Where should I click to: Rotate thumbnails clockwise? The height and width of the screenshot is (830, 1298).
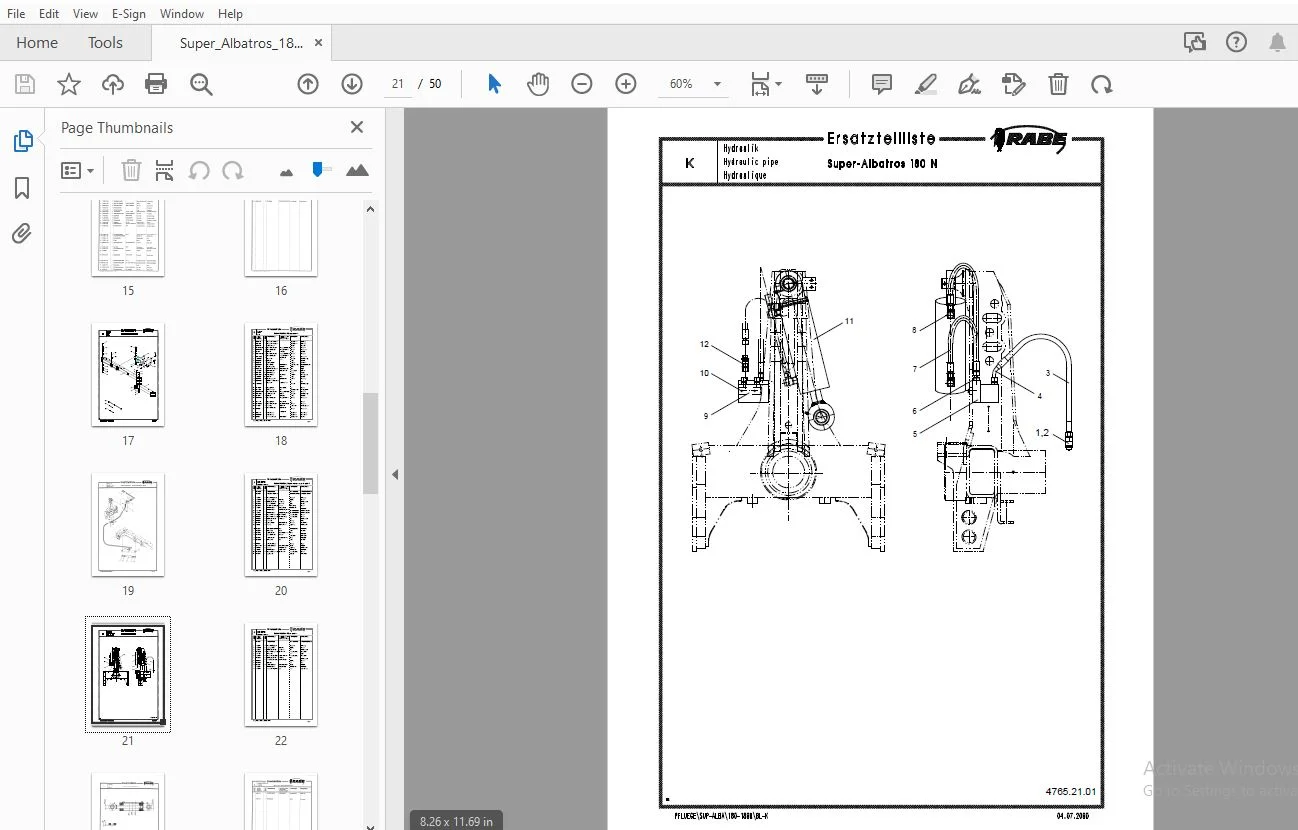(233, 171)
